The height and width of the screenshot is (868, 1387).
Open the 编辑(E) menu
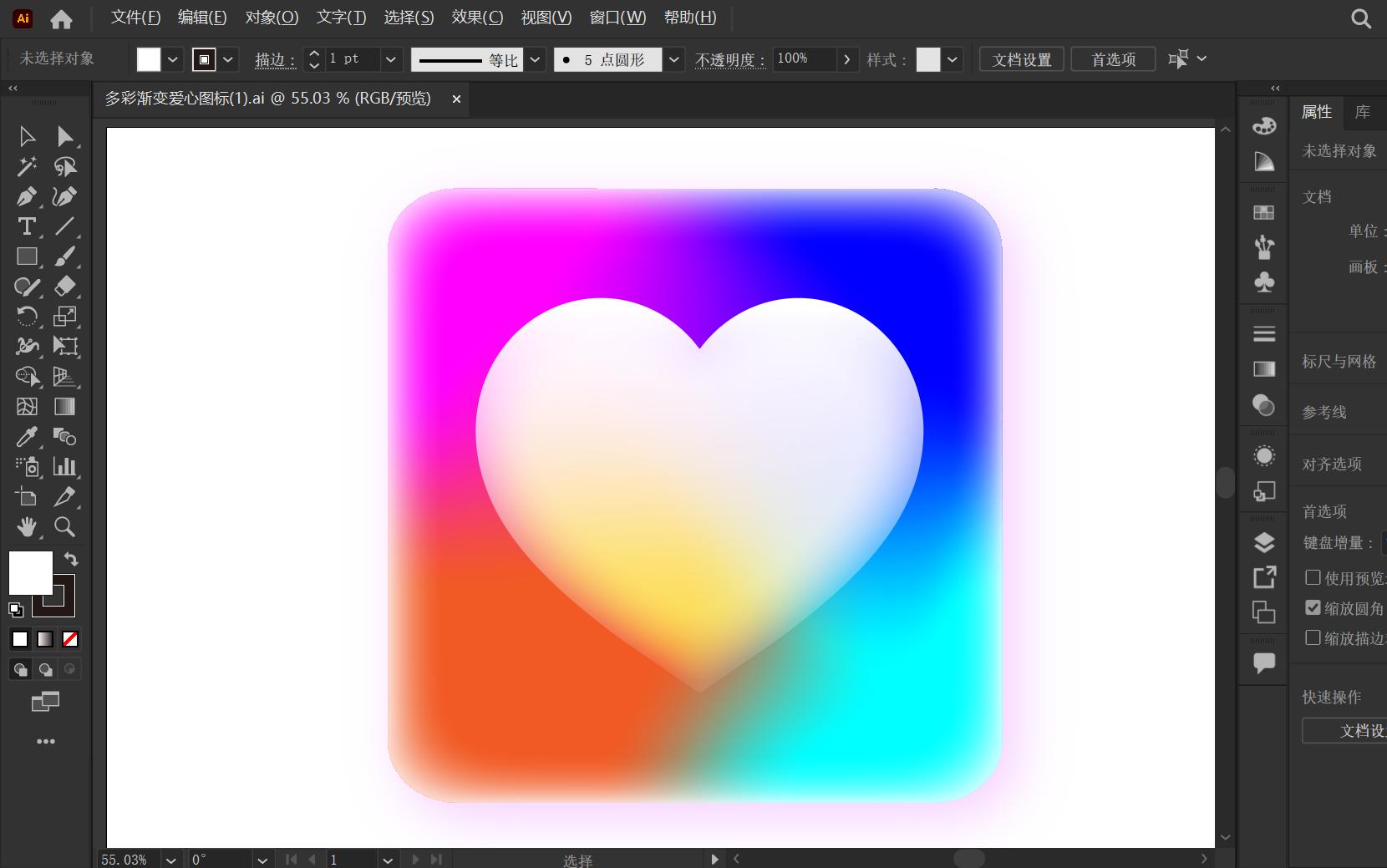point(202,18)
